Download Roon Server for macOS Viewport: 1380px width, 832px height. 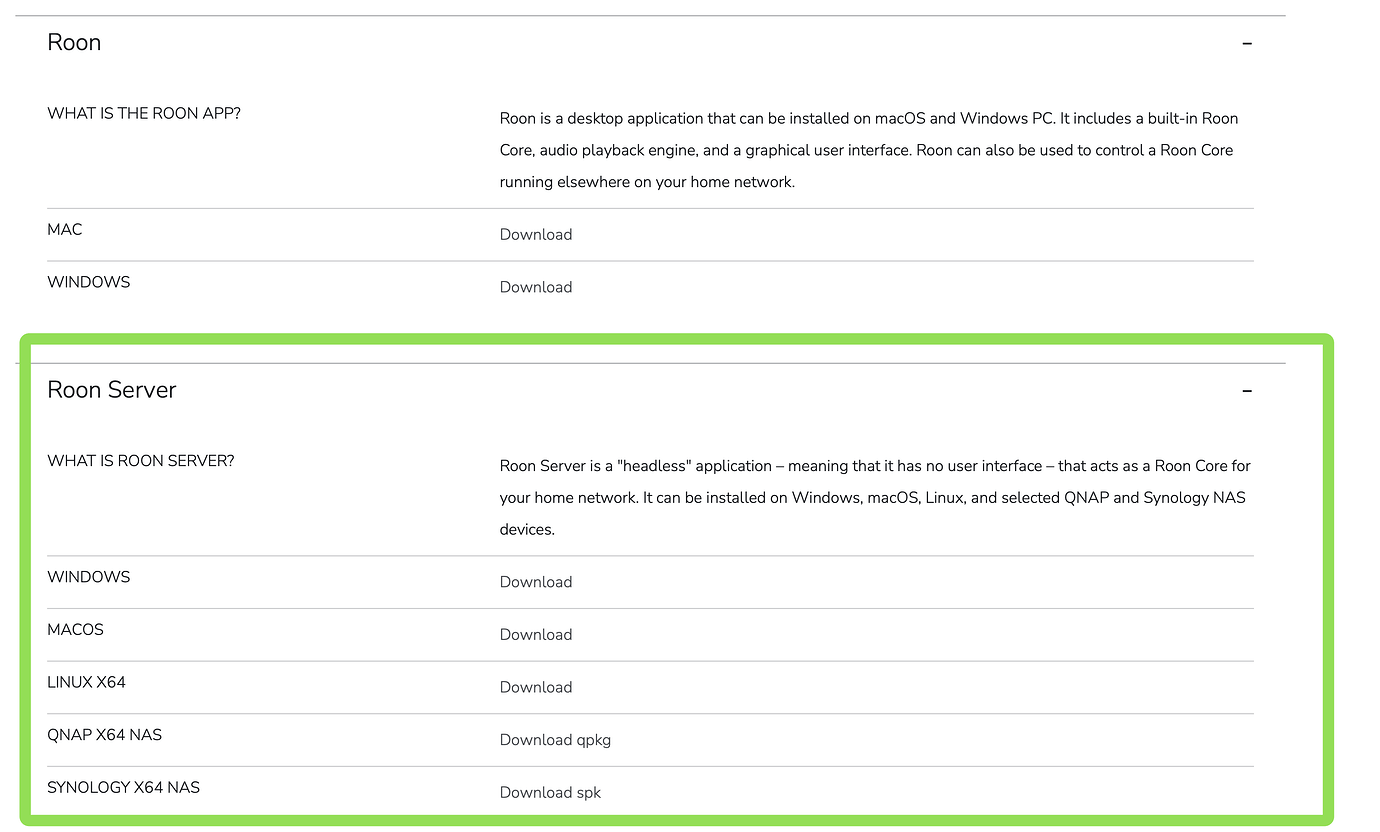[535, 634]
